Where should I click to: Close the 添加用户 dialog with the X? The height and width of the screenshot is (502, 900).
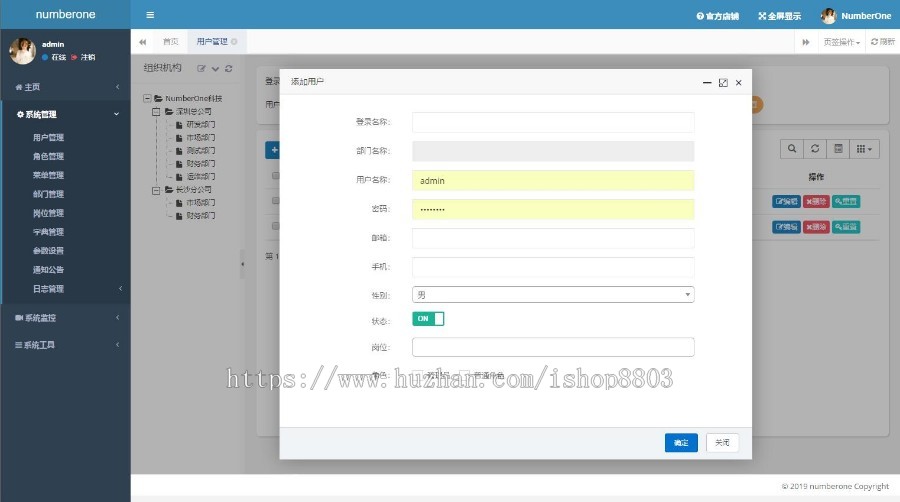pyautogui.click(x=739, y=83)
